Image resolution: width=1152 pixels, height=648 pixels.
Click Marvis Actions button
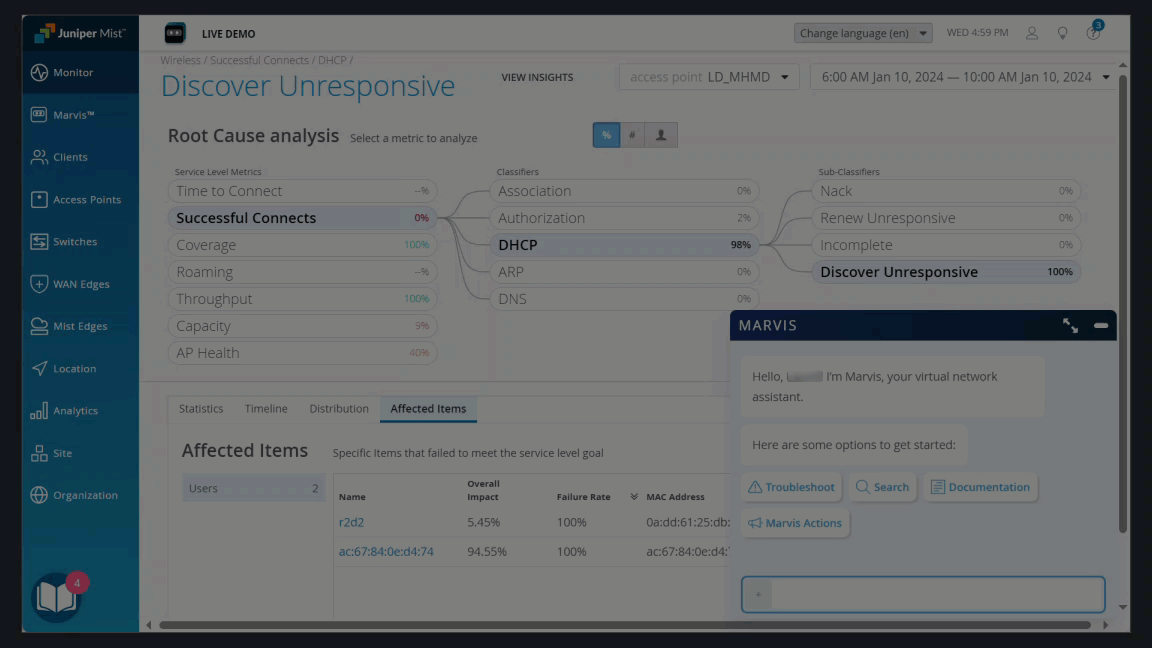795,523
